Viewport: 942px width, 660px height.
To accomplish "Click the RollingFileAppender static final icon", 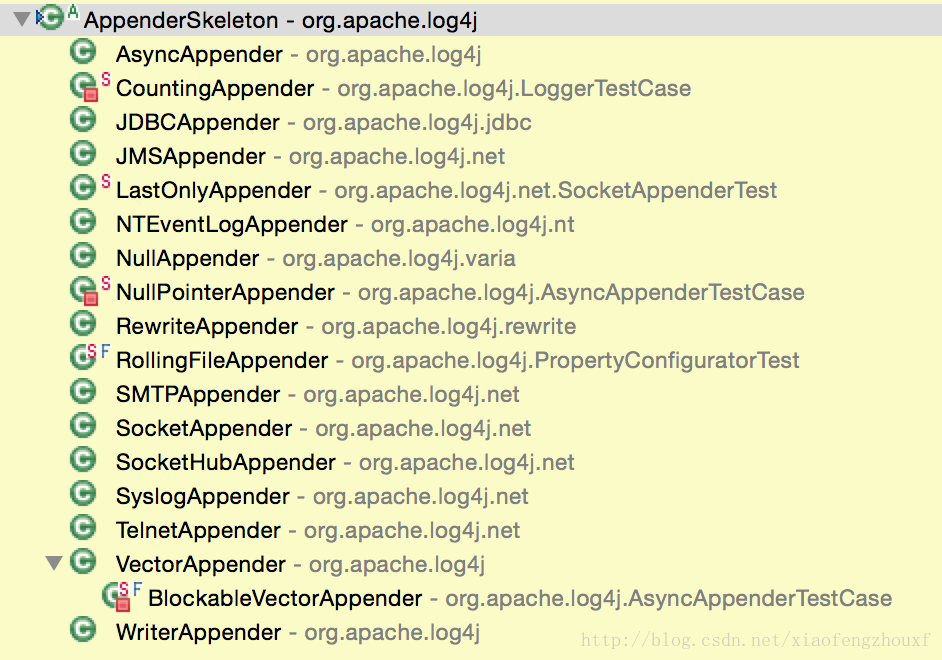I will coord(83,360).
